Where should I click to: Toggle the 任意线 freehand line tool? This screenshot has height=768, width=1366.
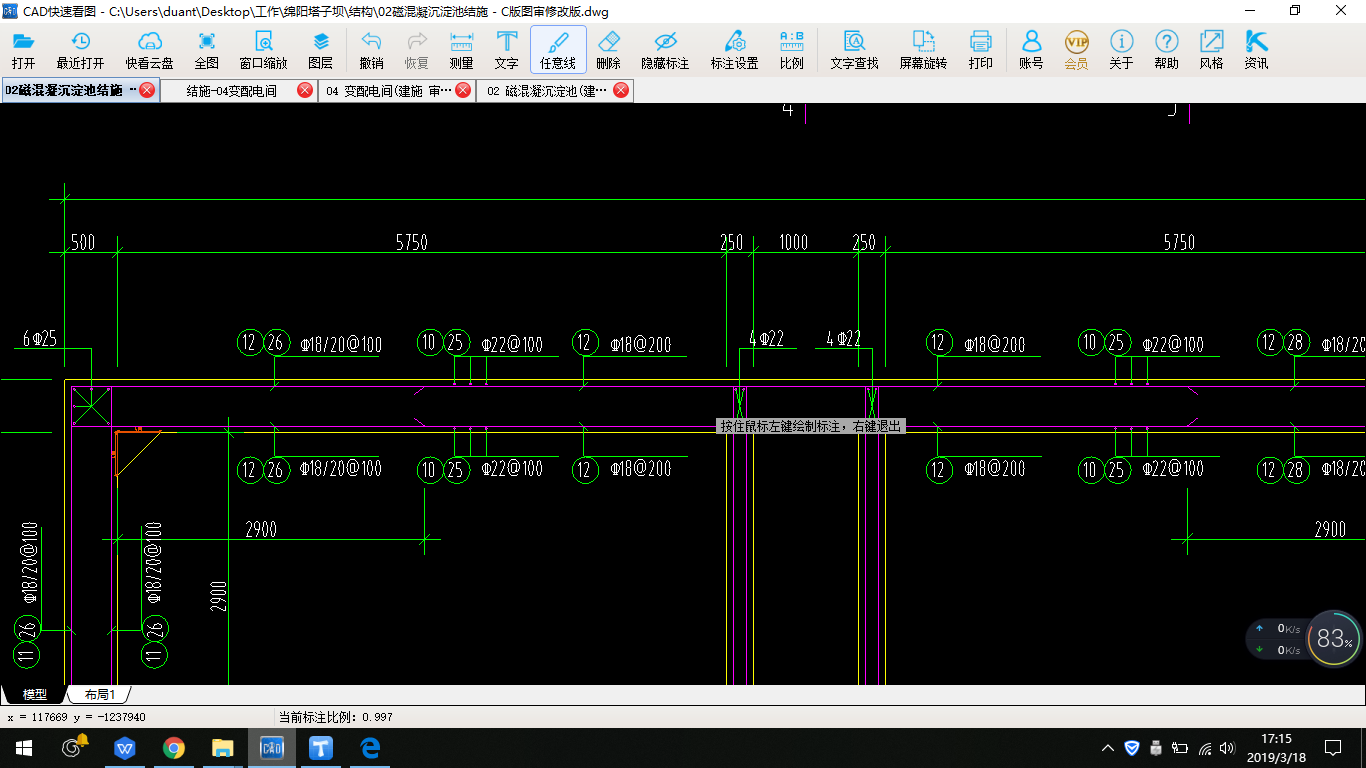pyautogui.click(x=558, y=49)
